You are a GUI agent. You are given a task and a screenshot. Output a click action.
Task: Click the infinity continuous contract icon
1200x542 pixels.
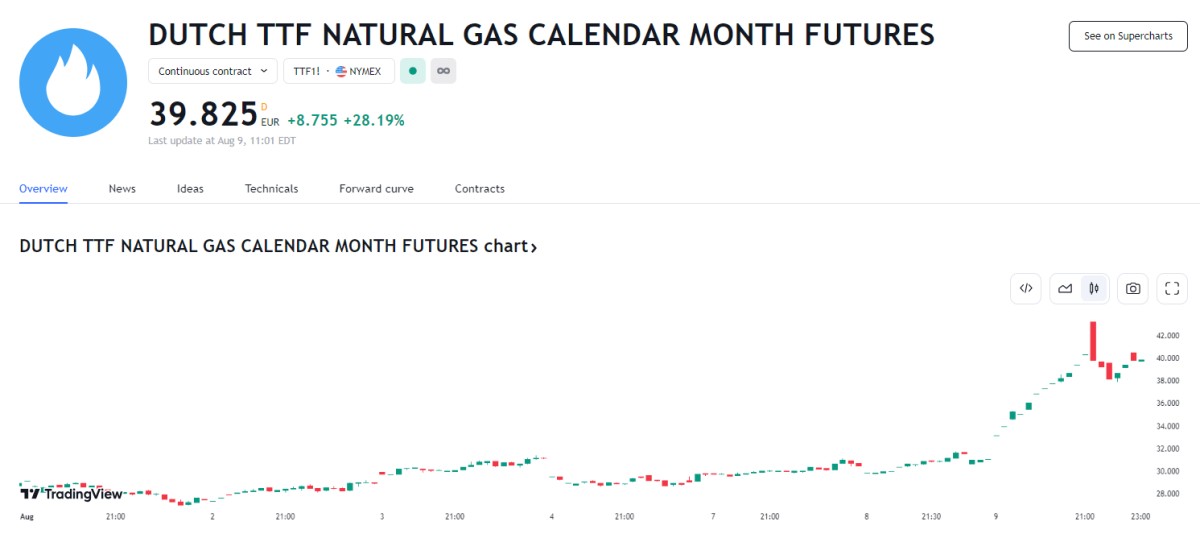click(443, 71)
